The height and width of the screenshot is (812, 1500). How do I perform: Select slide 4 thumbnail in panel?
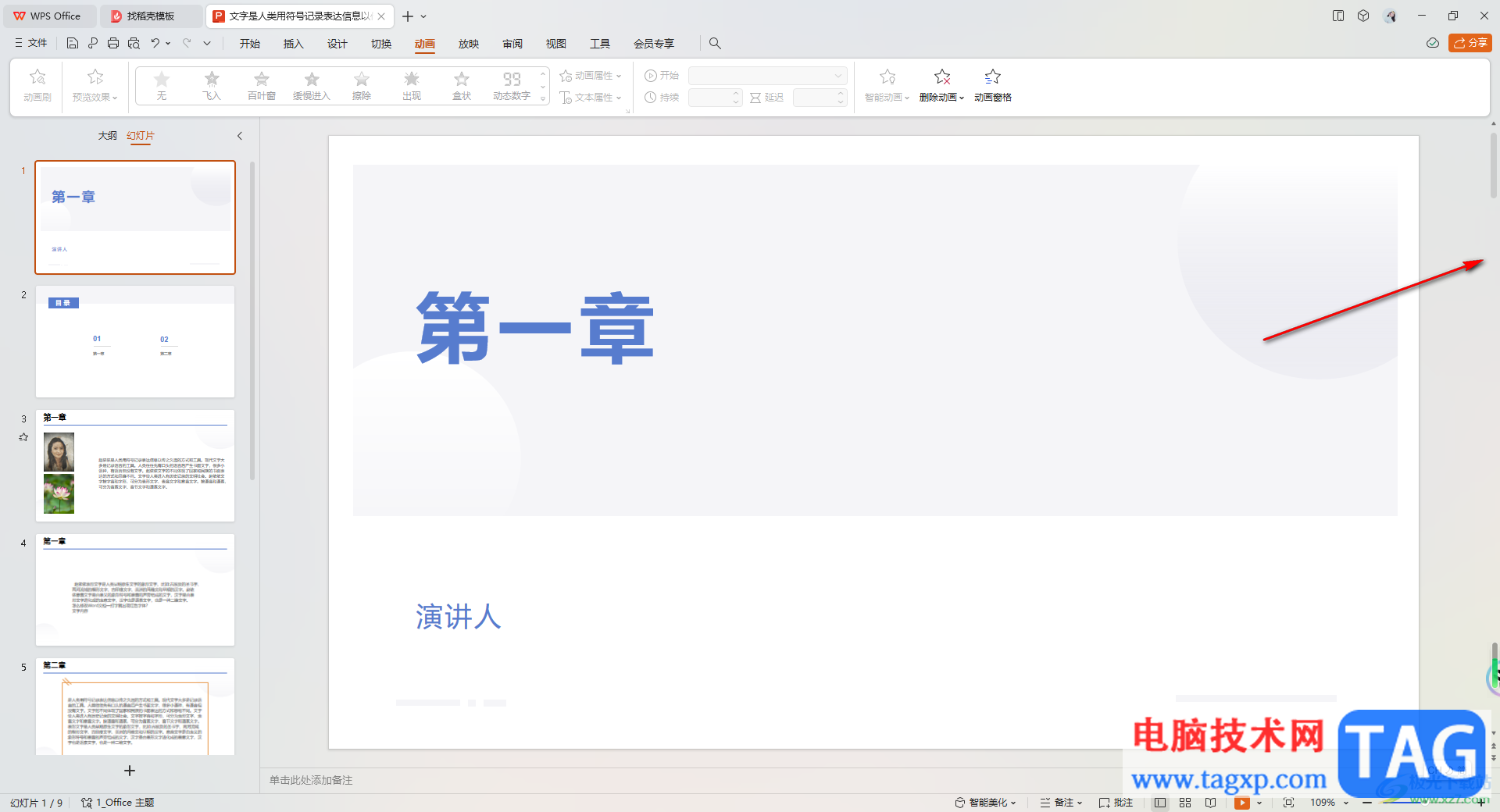(135, 589)
